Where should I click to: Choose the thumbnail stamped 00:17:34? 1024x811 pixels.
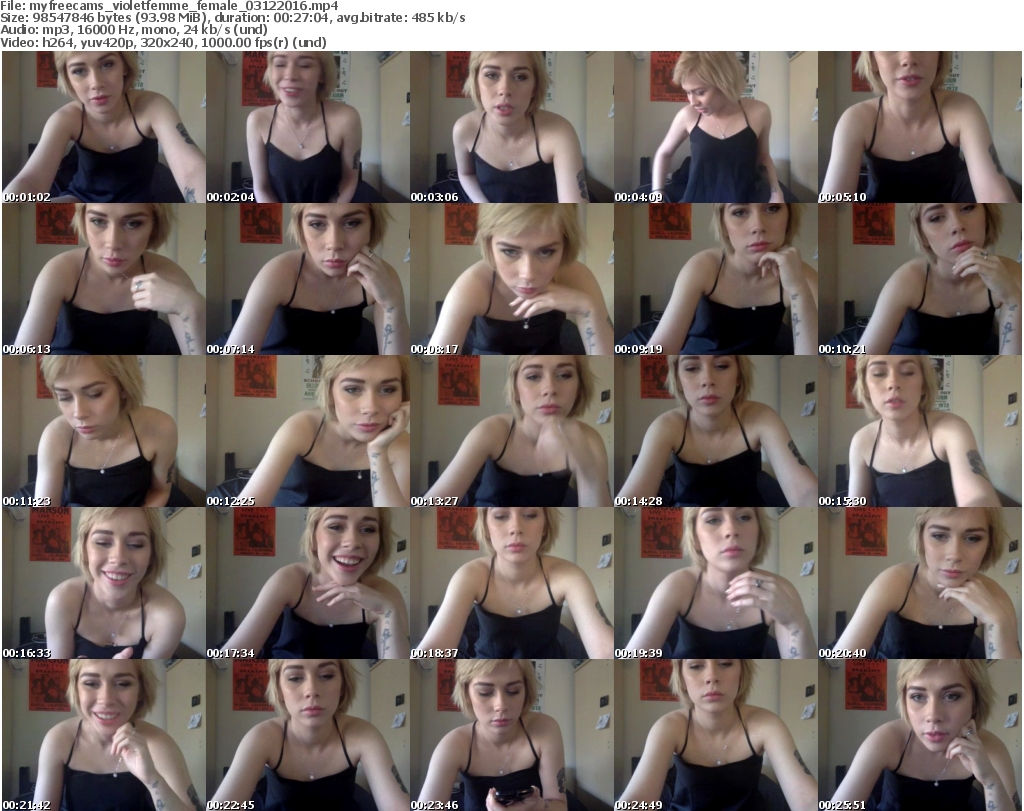(x=308, y=583)
